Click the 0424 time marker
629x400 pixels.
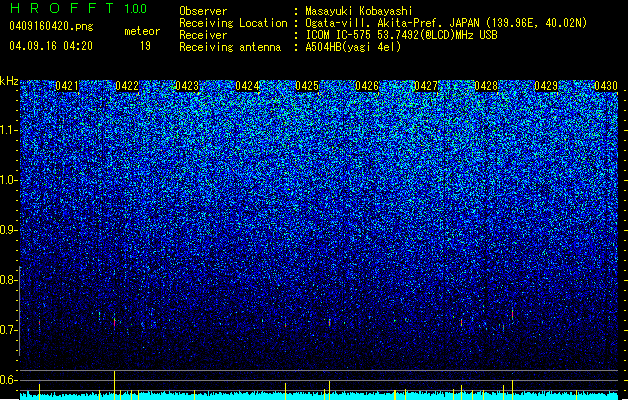pyautogui.click(x=247, y=86)
